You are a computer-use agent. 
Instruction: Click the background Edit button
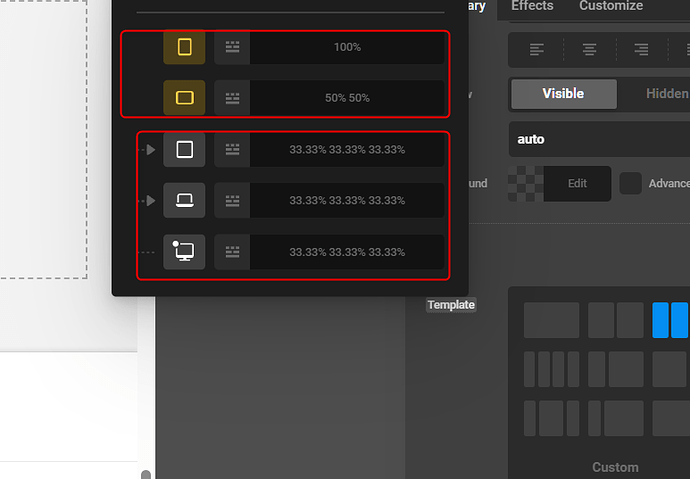pyautogui.click(x=577, y=183)
